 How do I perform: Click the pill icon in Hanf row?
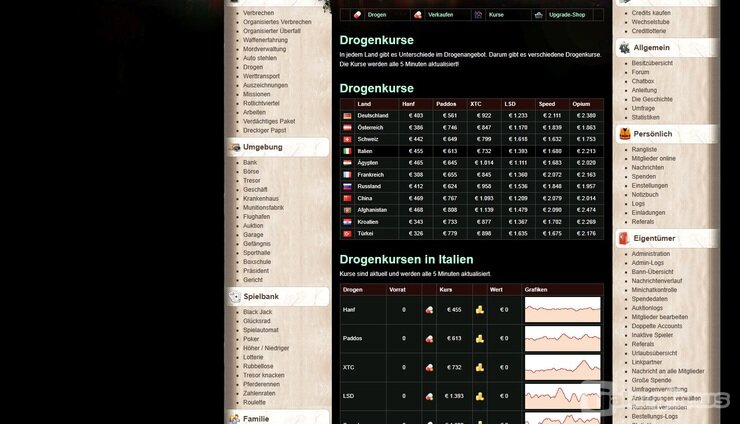[x=429, y=310]
